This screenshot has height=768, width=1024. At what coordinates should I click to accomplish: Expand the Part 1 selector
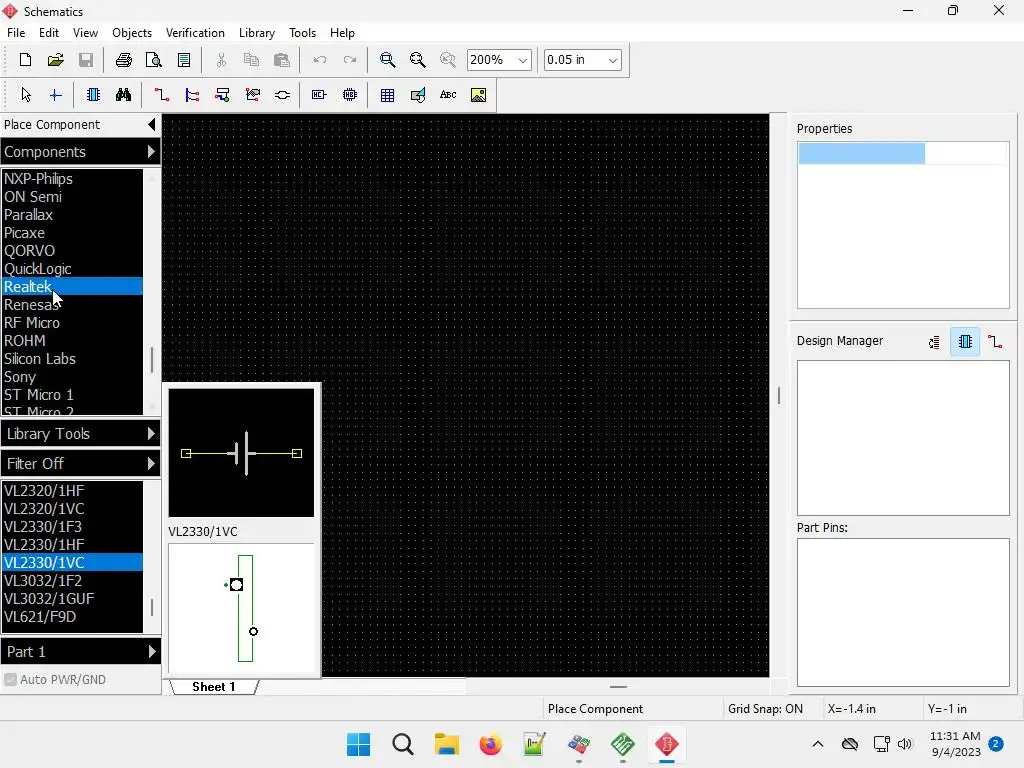pyautogui.click(x=80, y=652)
